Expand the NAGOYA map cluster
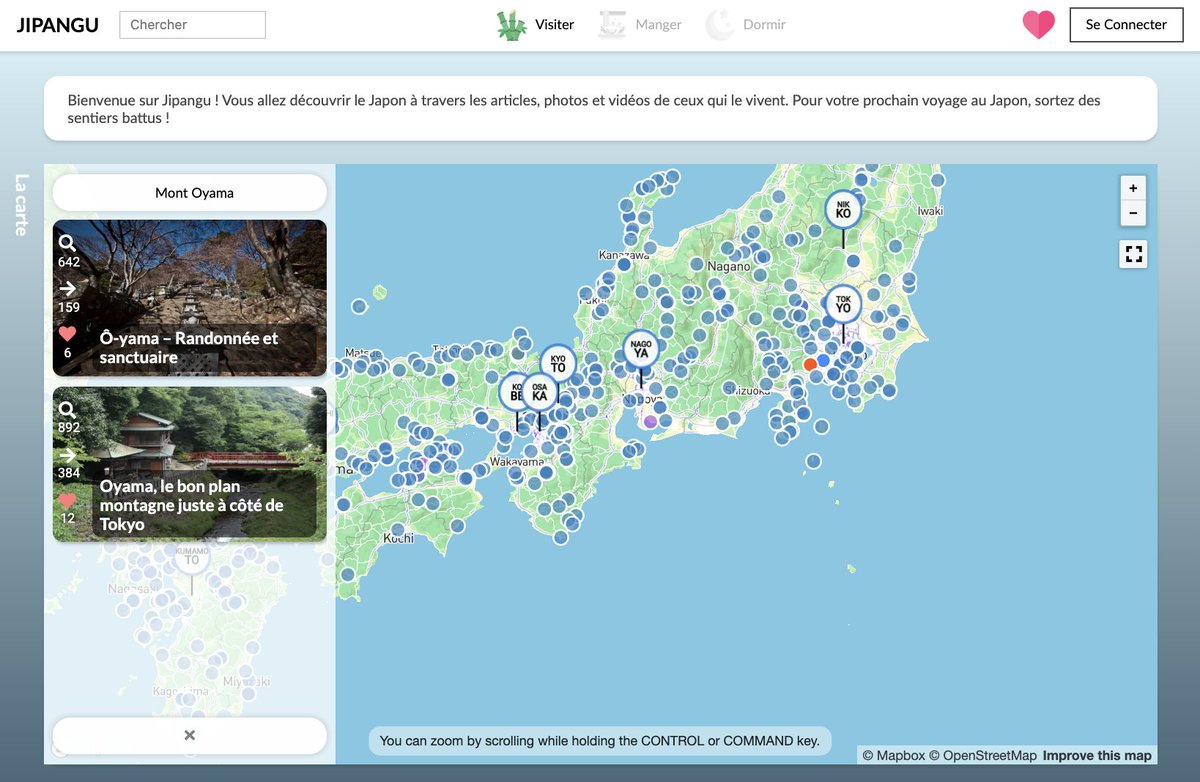1200x782 pixels. [640, 349]
